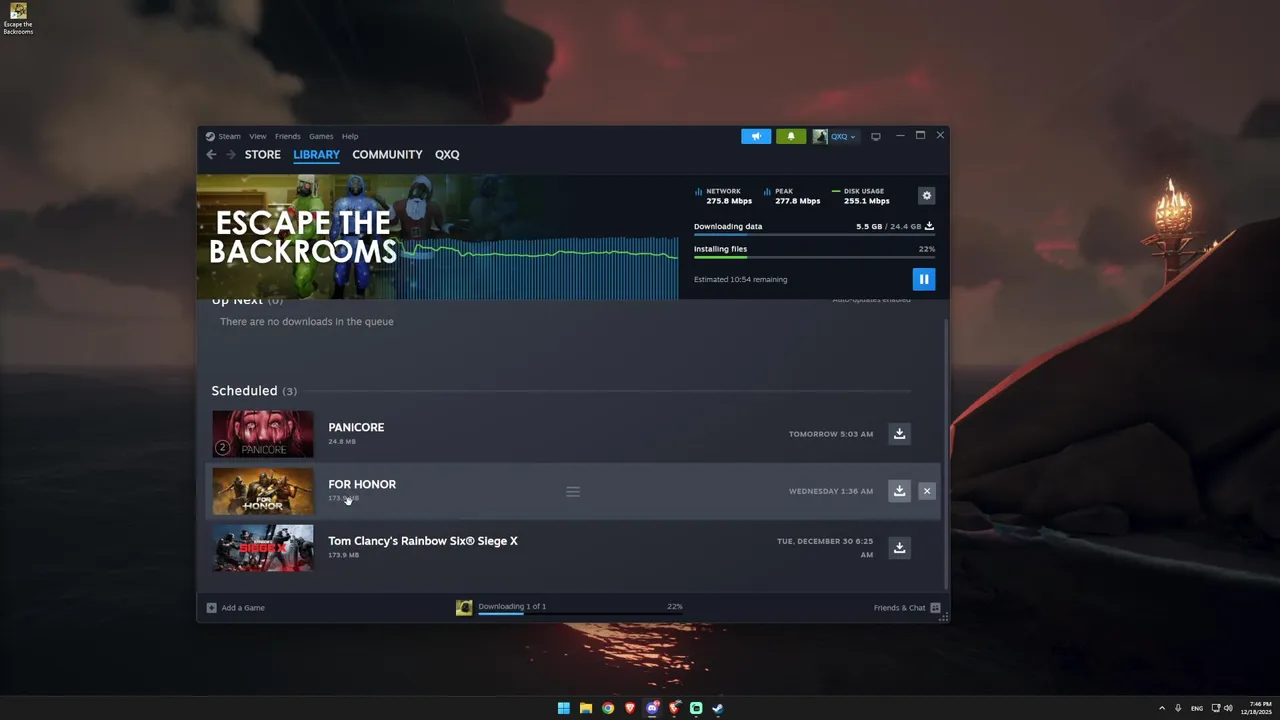Screen dimensions: 1280x720
Task: Open Google Chrome from the taskbar
Action: coord(608,708)
